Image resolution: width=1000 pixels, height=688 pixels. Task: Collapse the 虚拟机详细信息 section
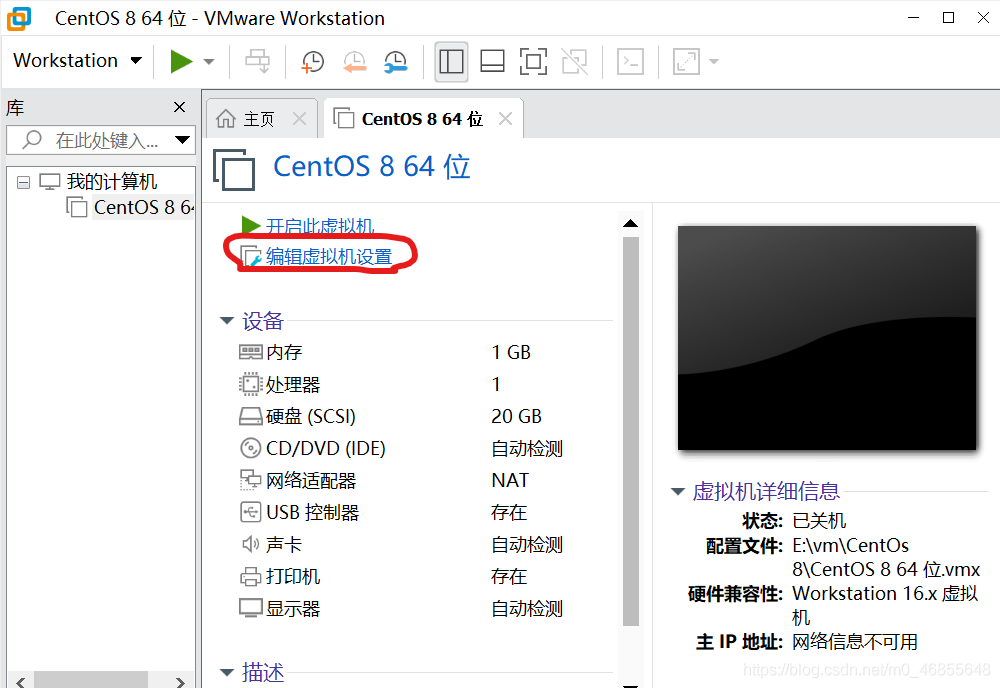[x=678, y=491]
